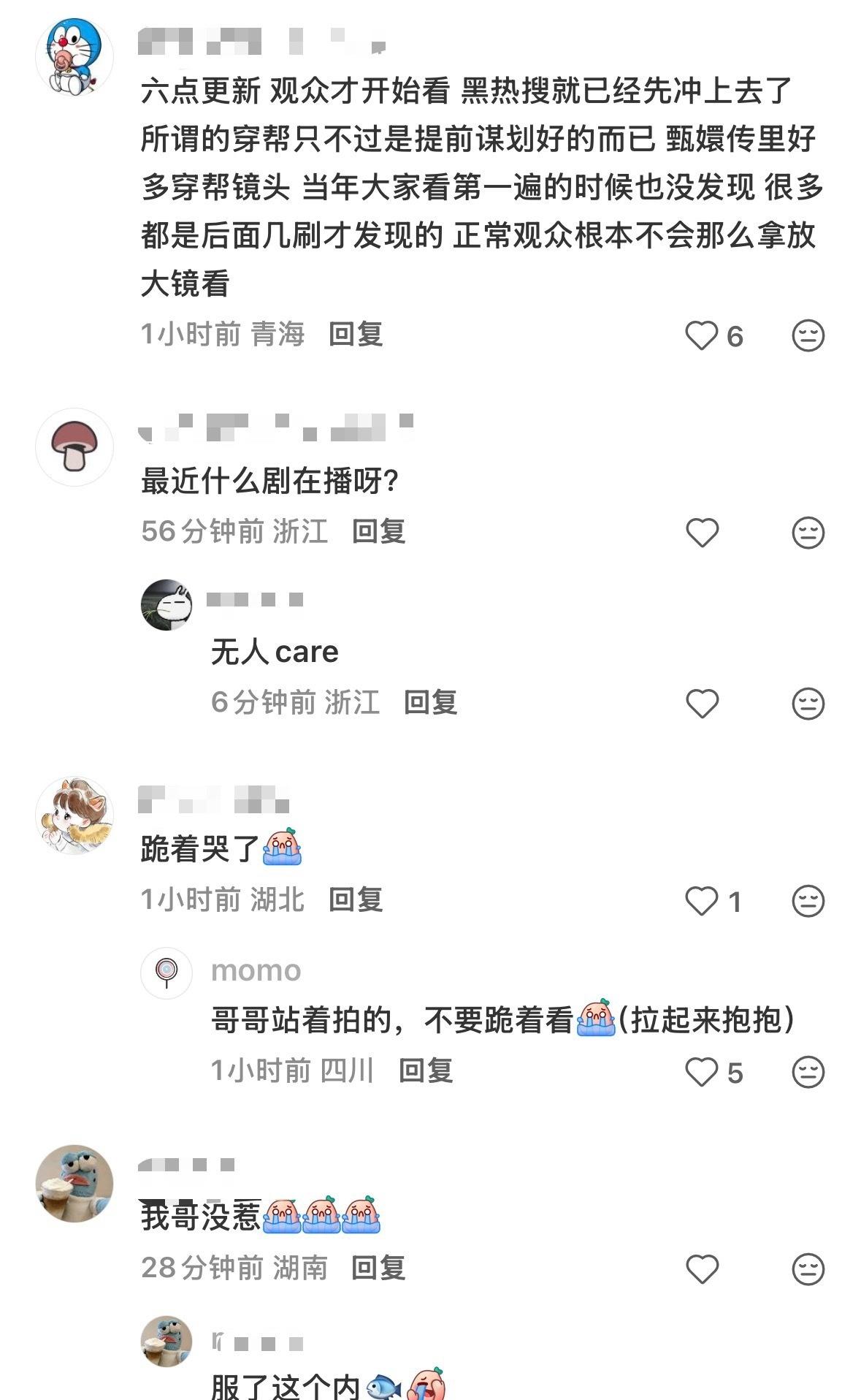Like momo's reply with 5 likes
The width and height of the screenshot is (861, 1400).
point(702,1072)
